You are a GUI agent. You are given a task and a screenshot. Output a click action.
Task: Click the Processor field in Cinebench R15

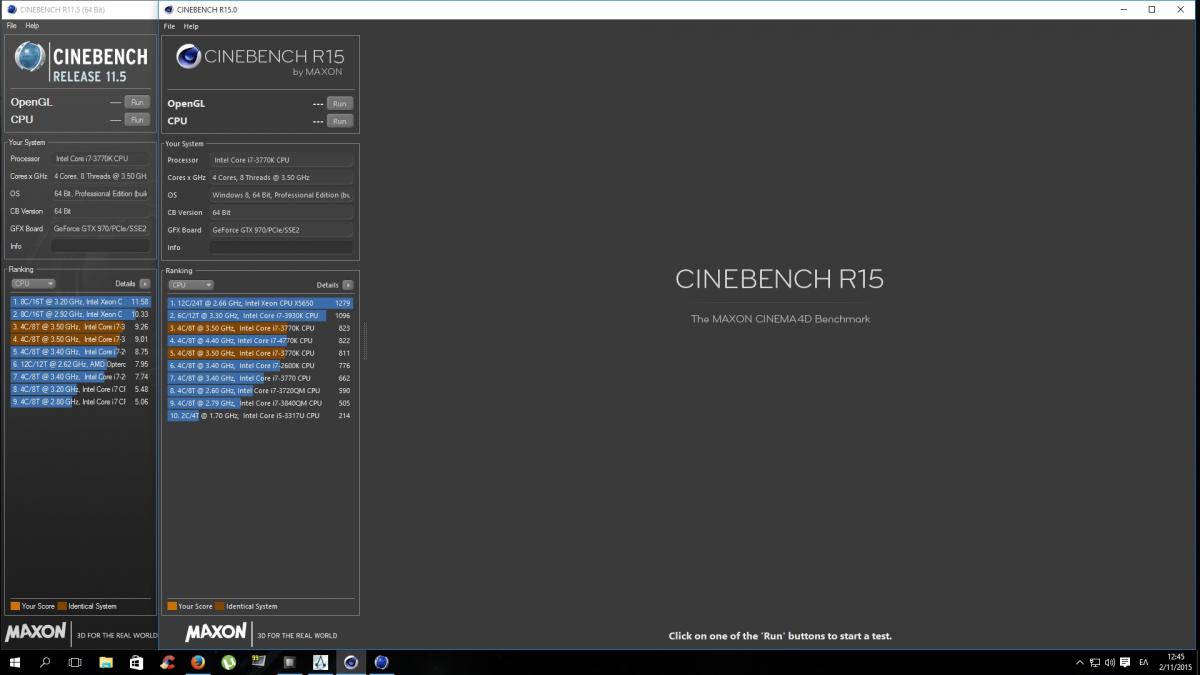281,160
